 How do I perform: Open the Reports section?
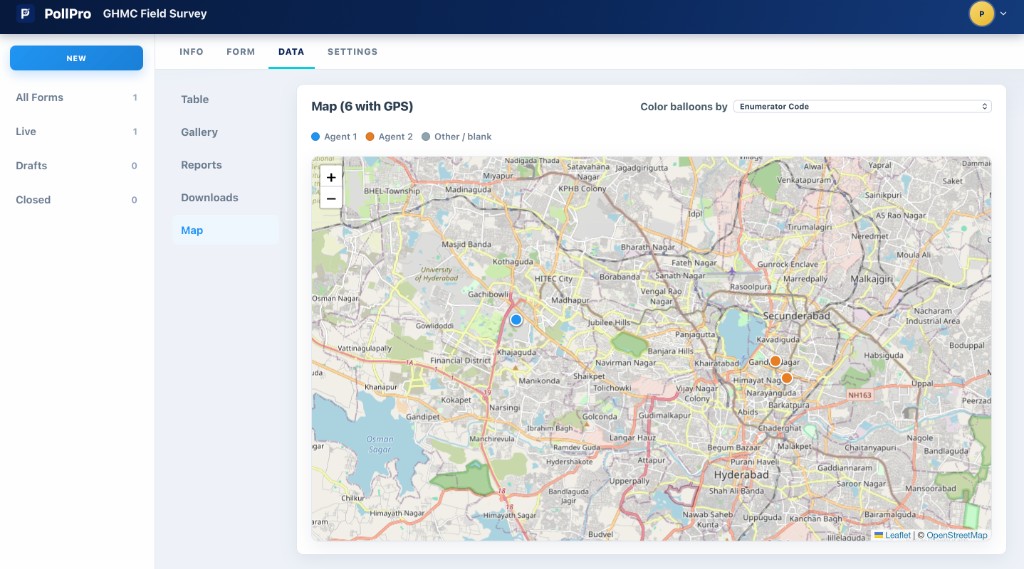click(225, 165)
